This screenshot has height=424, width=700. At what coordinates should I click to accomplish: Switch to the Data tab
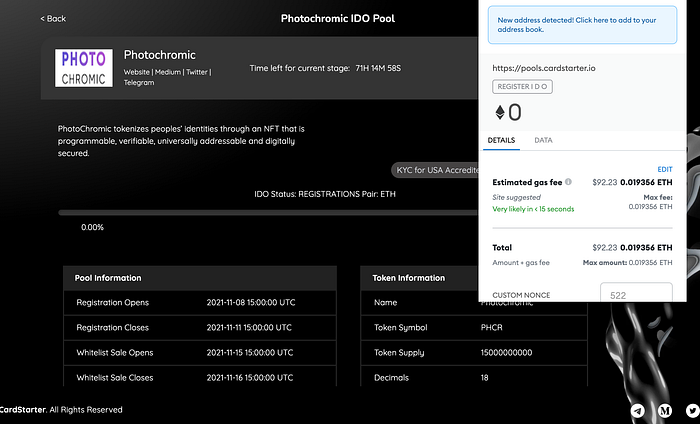pyautogui.click(x=543, y=141)
